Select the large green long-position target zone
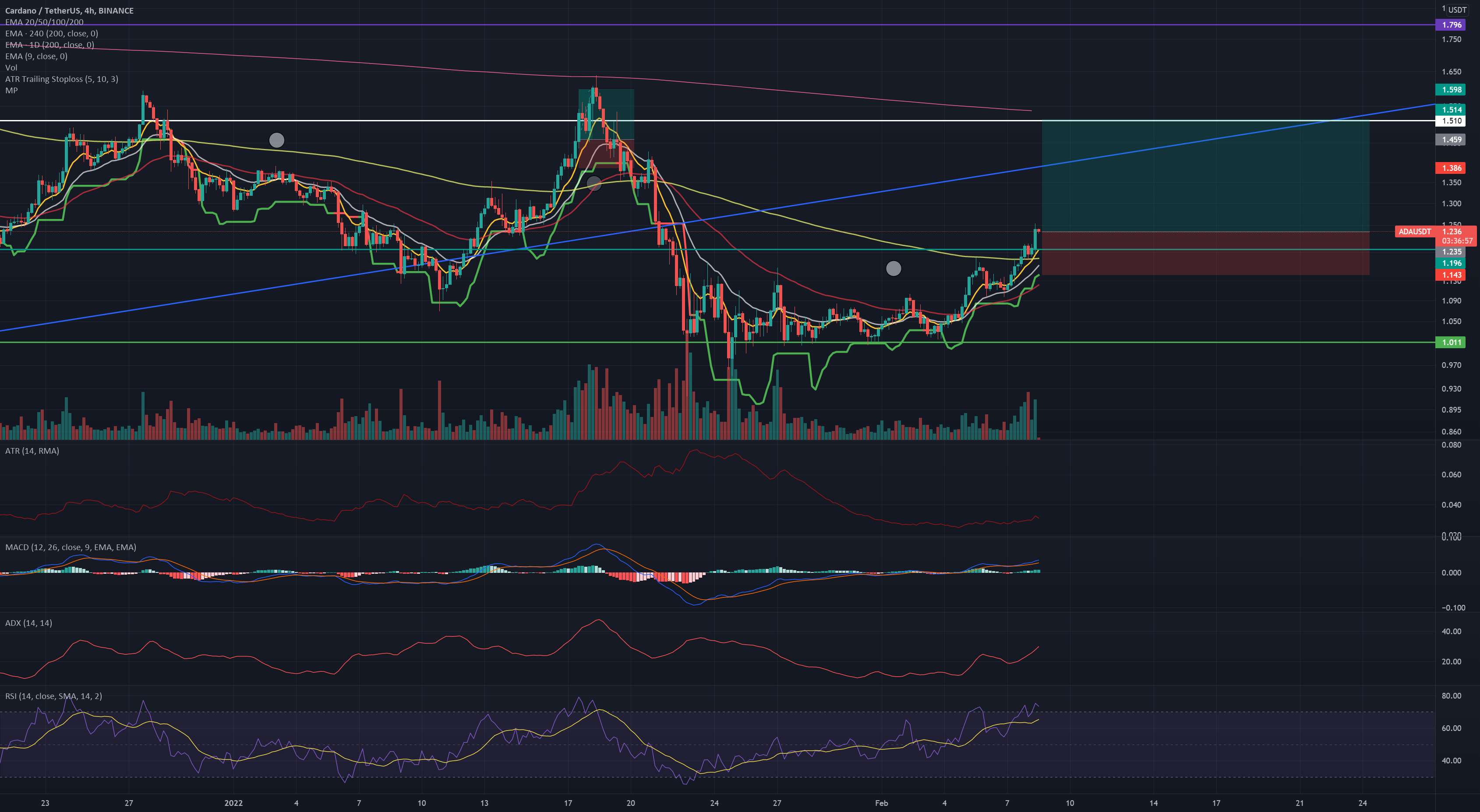This screenshot has width=1480, height=812. point(1205,176)
